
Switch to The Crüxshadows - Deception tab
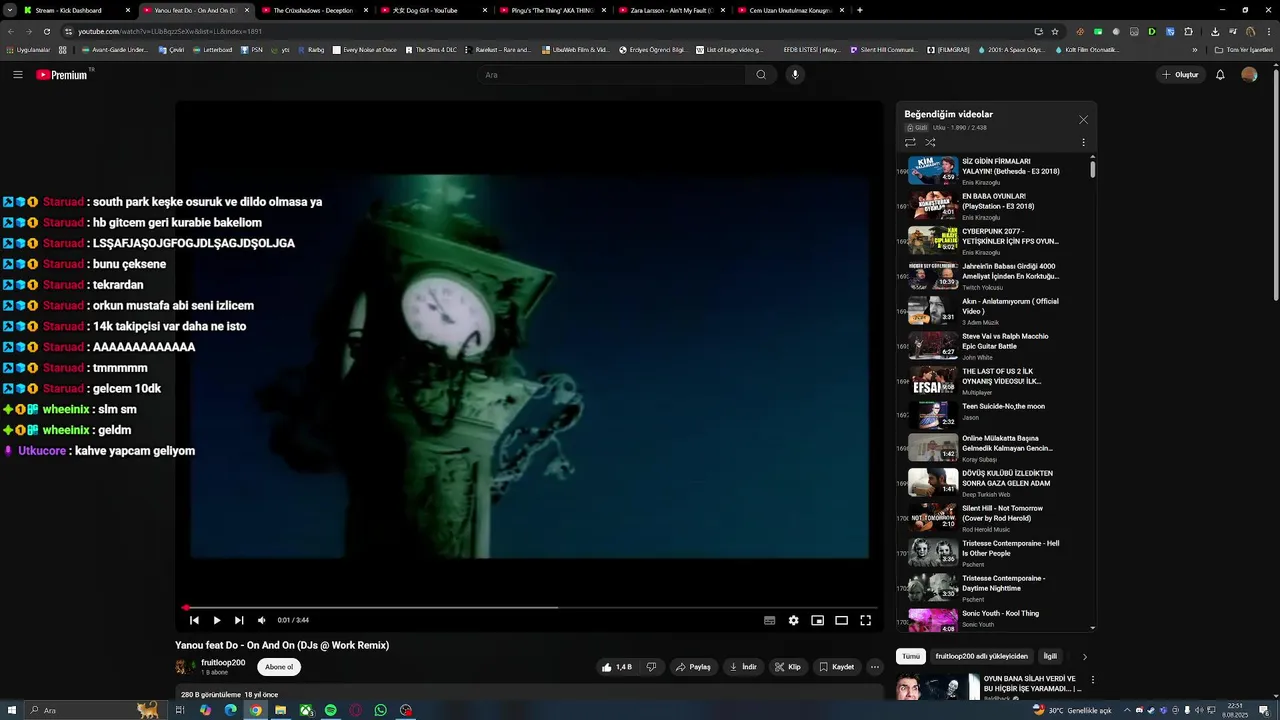click(x=313, y=10)
